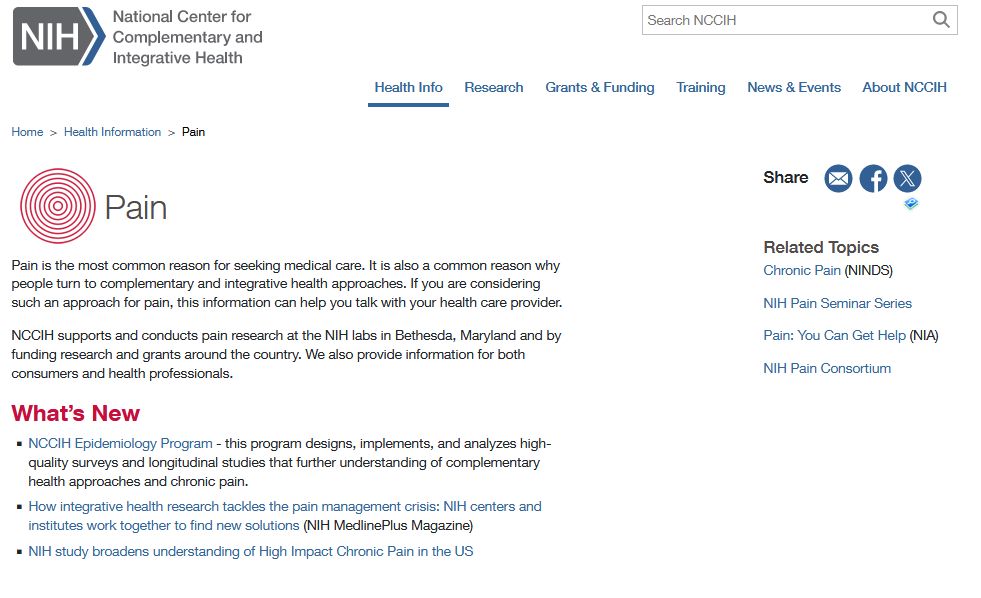This screenshot has width=981, height=598.
Task: Go to the Home breadcrumb
Action: point(27,132)
